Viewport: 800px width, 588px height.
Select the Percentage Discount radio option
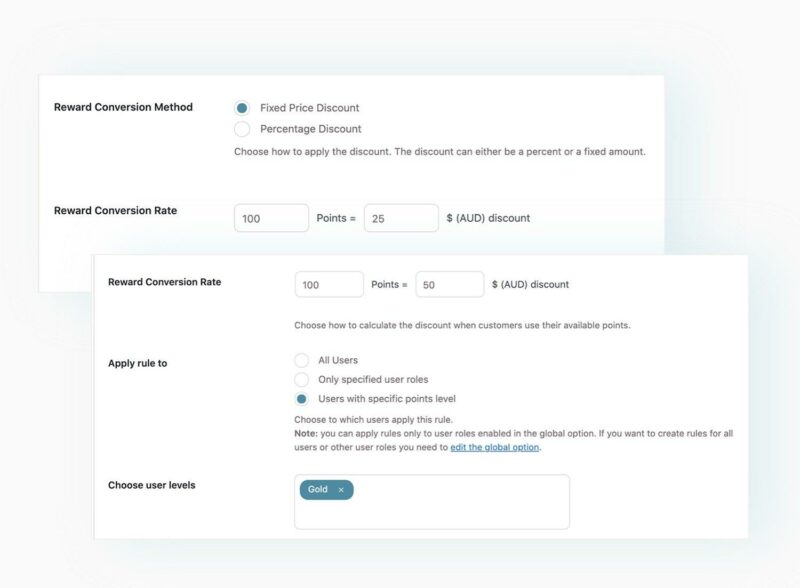[242, 129]
